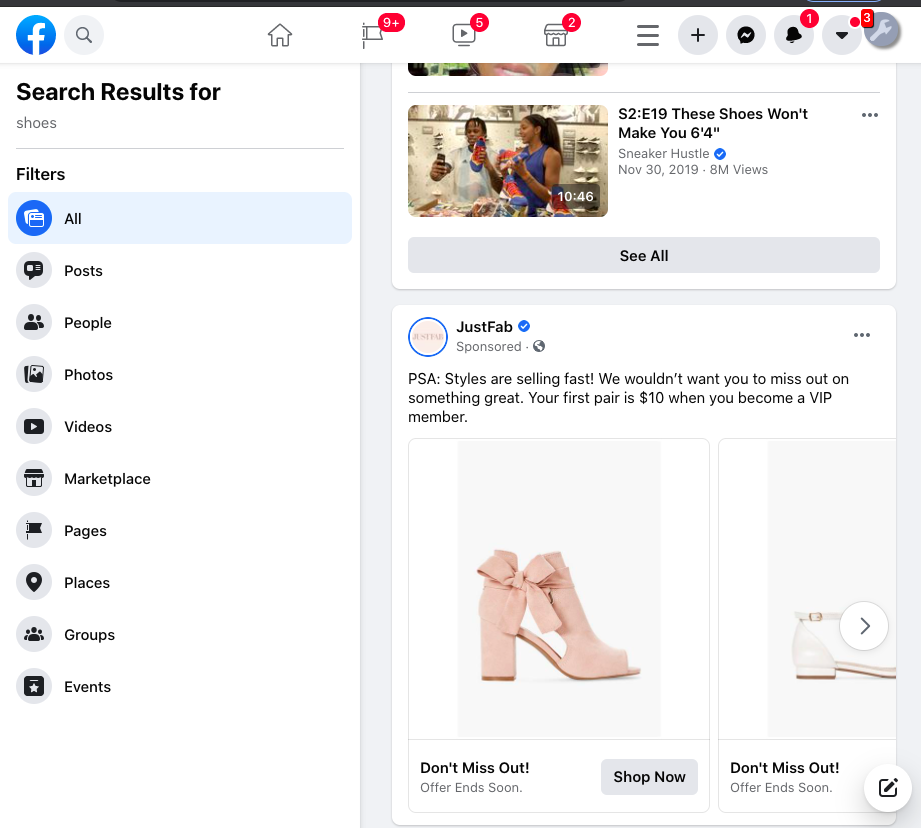Open the account menu dropdown arrow

841,34
